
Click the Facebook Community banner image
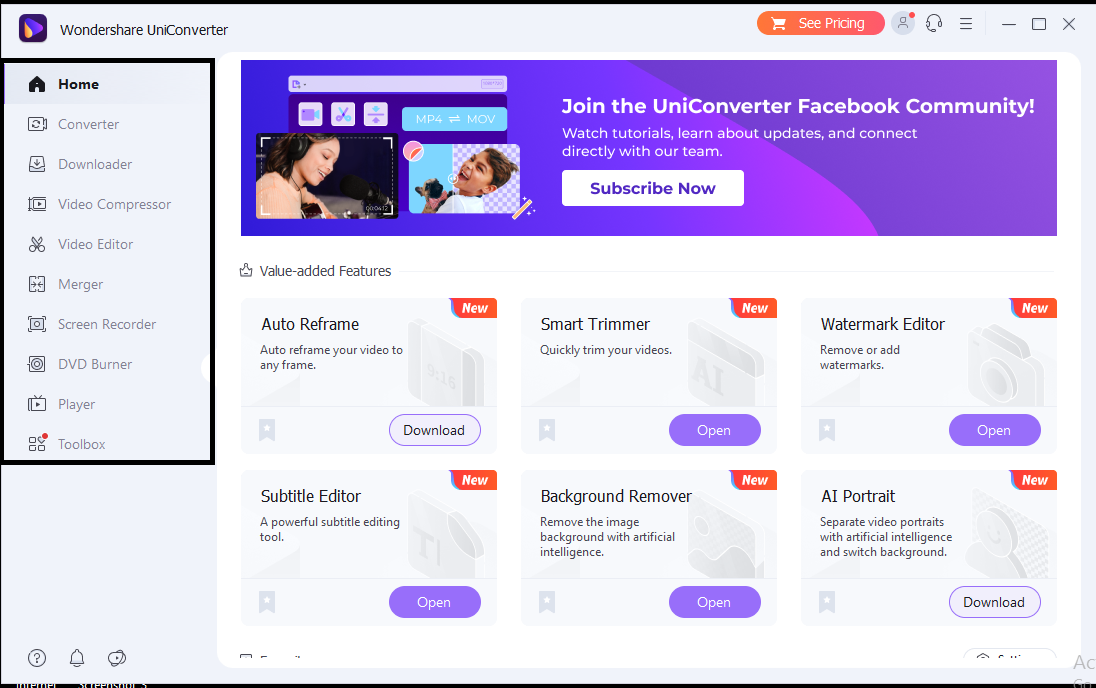[x=649, y=148]
